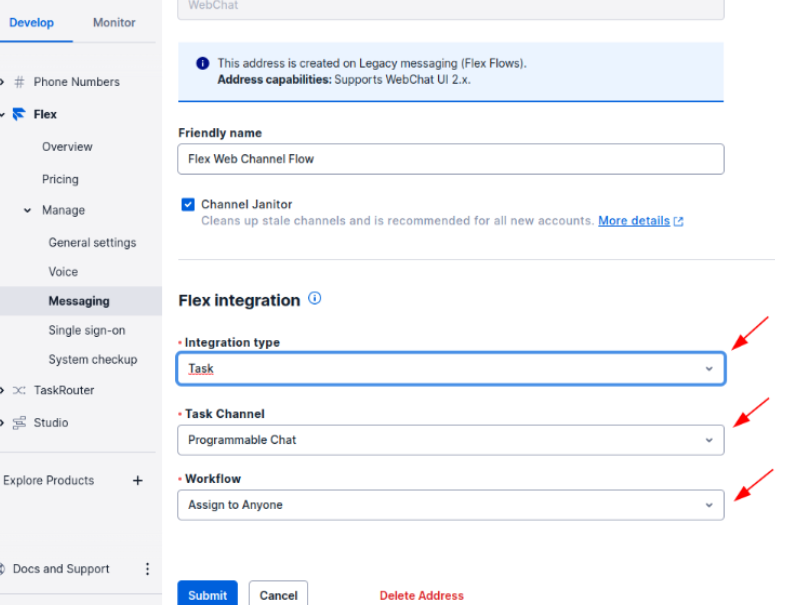Switch to the Monitor tab

click(114, 22)
